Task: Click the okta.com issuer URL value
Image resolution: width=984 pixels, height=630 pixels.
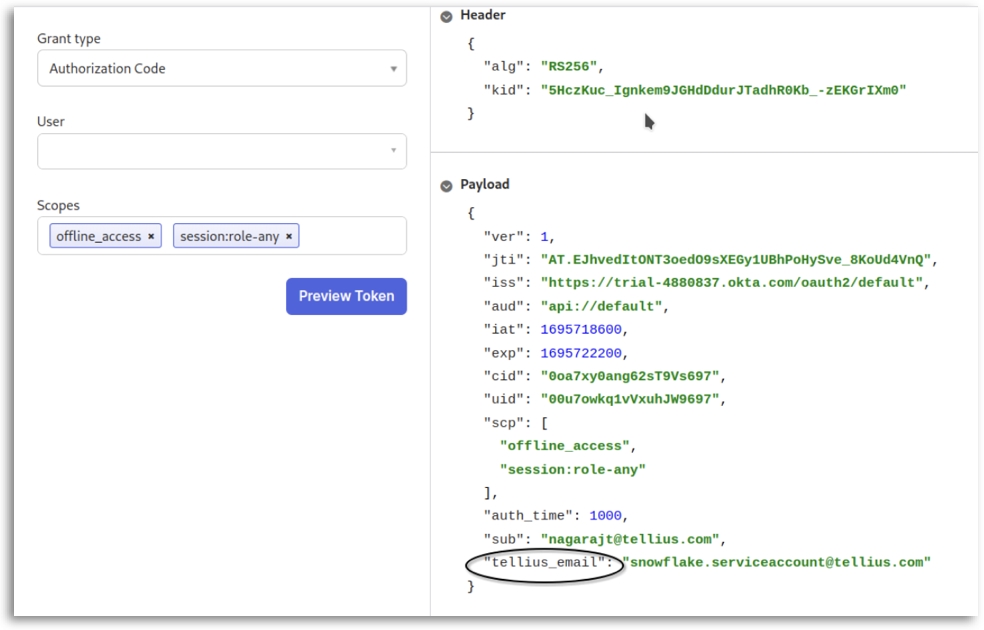Action: 731,283
